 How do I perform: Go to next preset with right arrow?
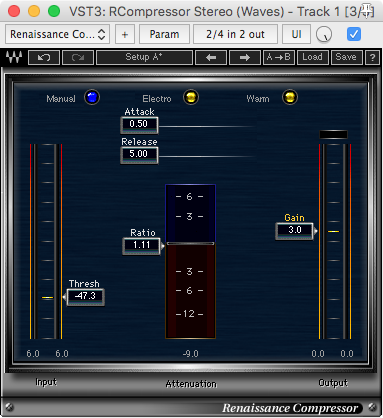[245, 58]
